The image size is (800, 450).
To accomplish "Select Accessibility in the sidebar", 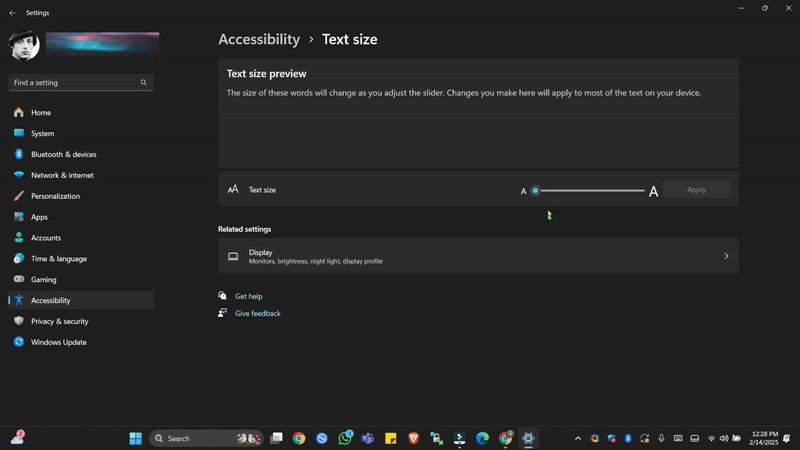I will tap(81, 301).
